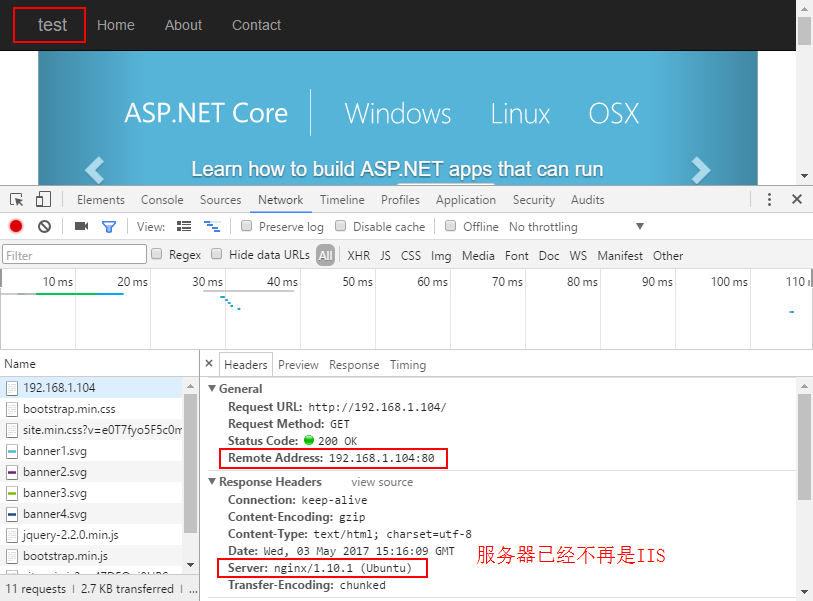Open the About navigation link
Screen dimensions: 813x601
tap(183, 25)
